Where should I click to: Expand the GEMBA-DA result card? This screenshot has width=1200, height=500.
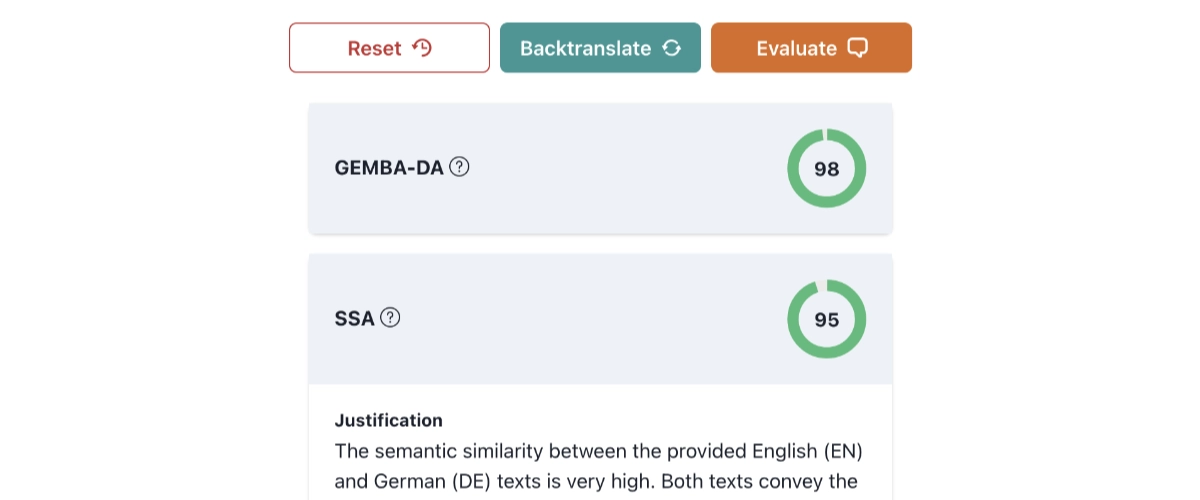click(600, 168)
